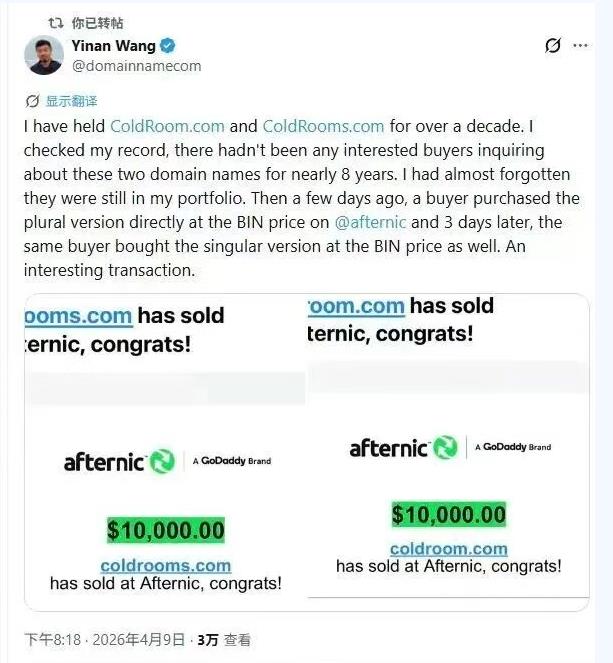
Task: Open the Grok icon on the post
Action: click(551, 46)
